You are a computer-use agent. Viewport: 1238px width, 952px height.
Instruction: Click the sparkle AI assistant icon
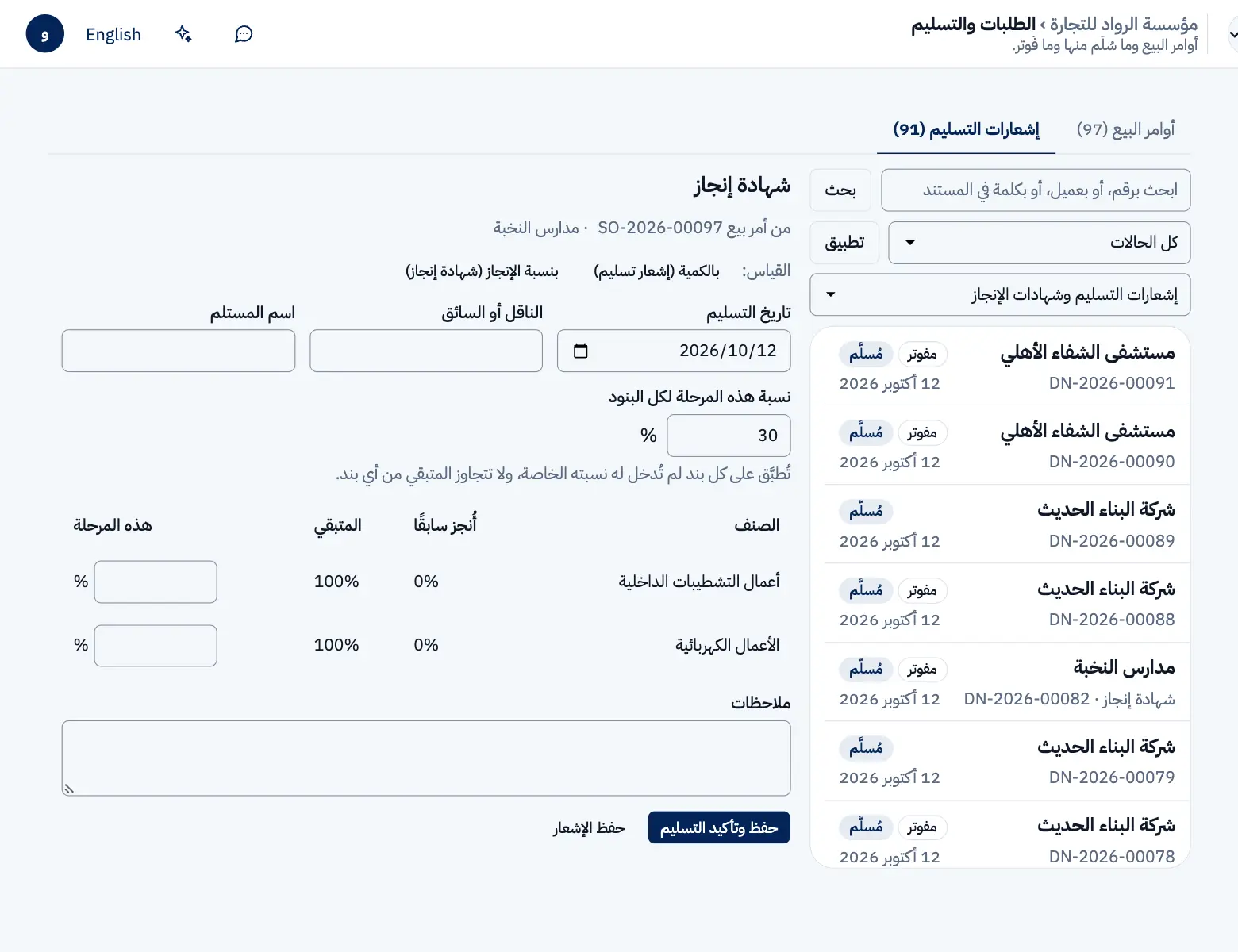[183, 34]
